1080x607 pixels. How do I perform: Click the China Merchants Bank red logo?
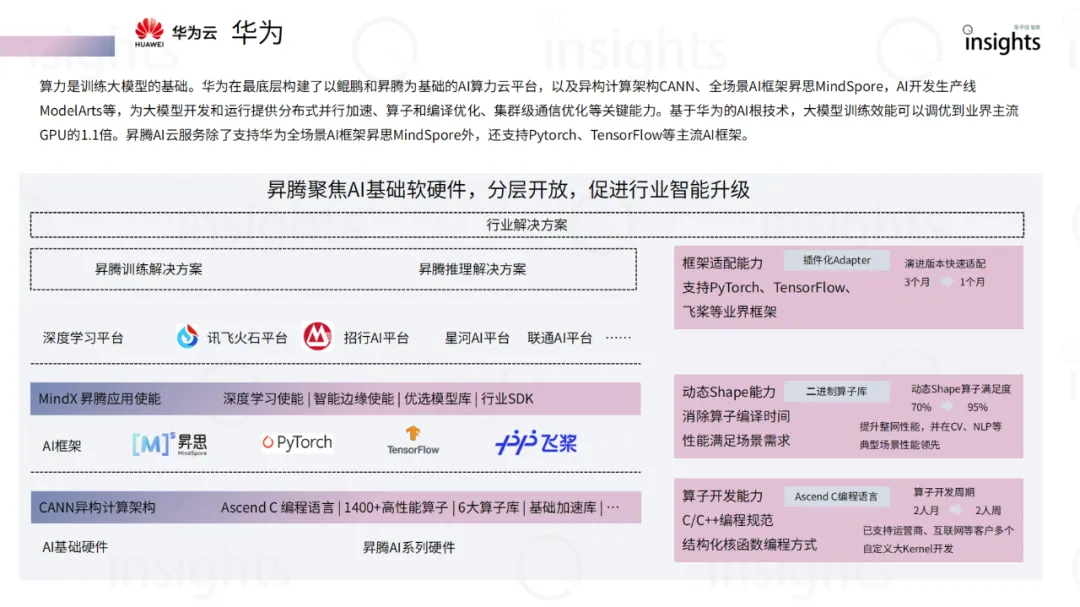point(318,336)
